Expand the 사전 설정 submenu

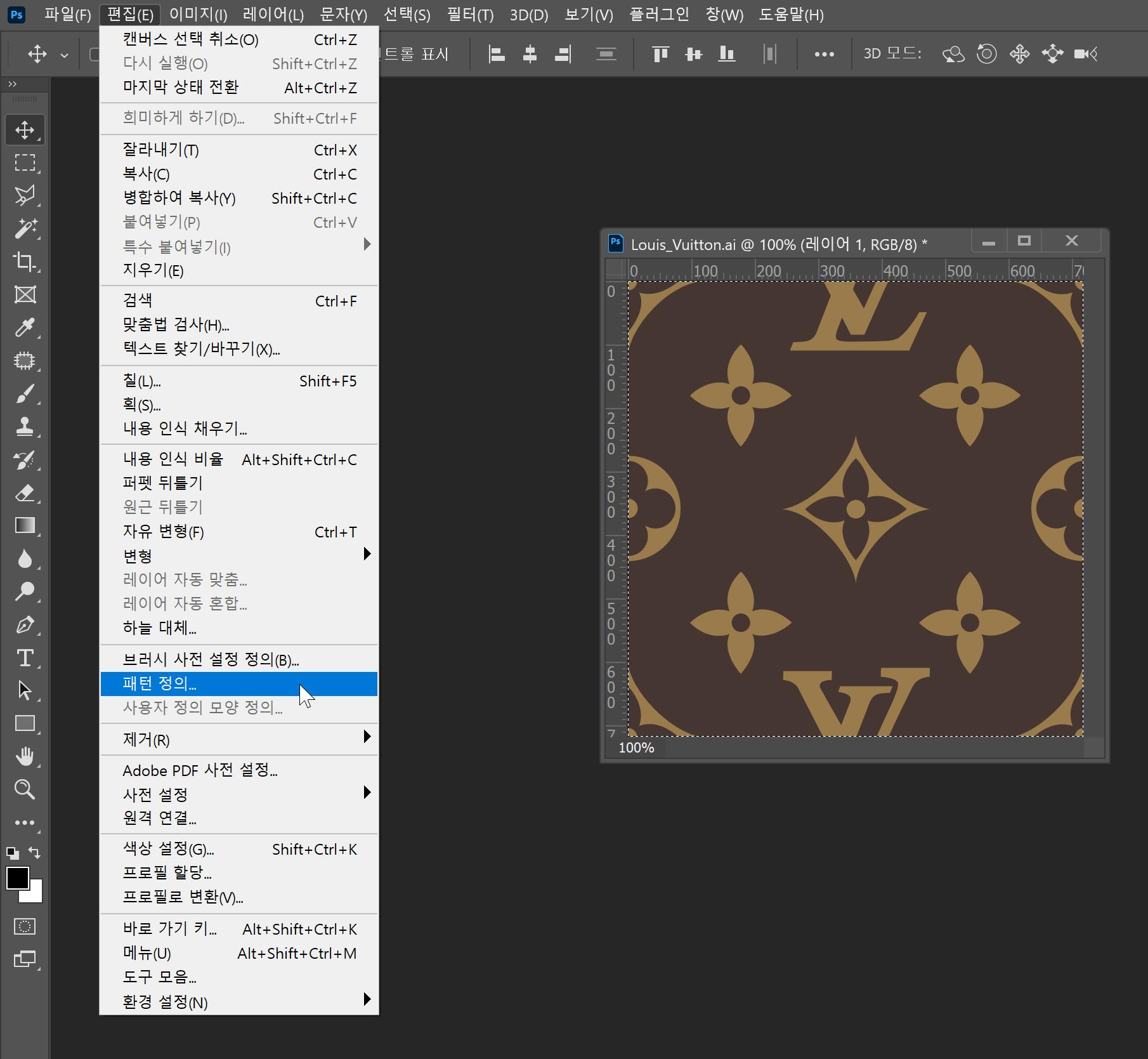click(x=239, y=794)
